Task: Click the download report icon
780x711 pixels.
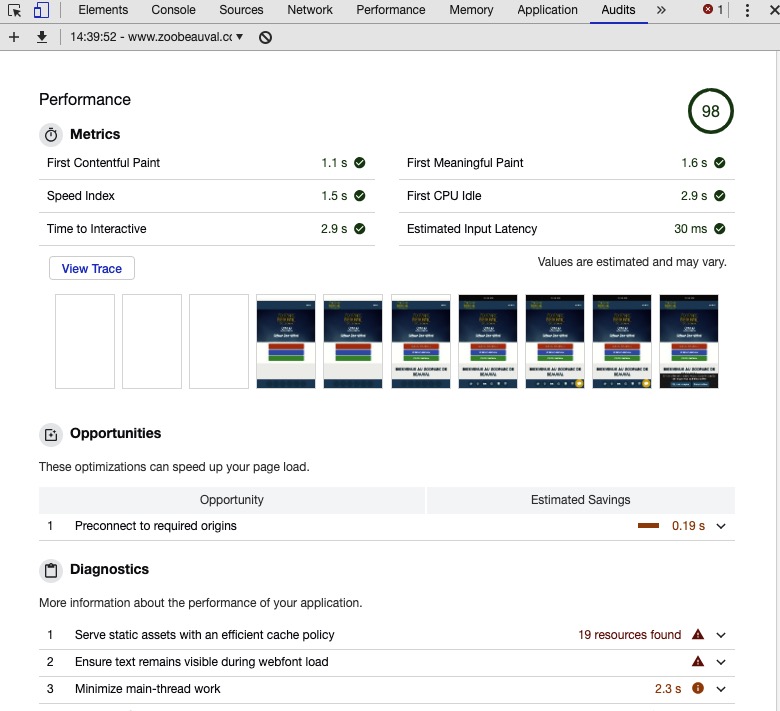Action: click(42, 37)
